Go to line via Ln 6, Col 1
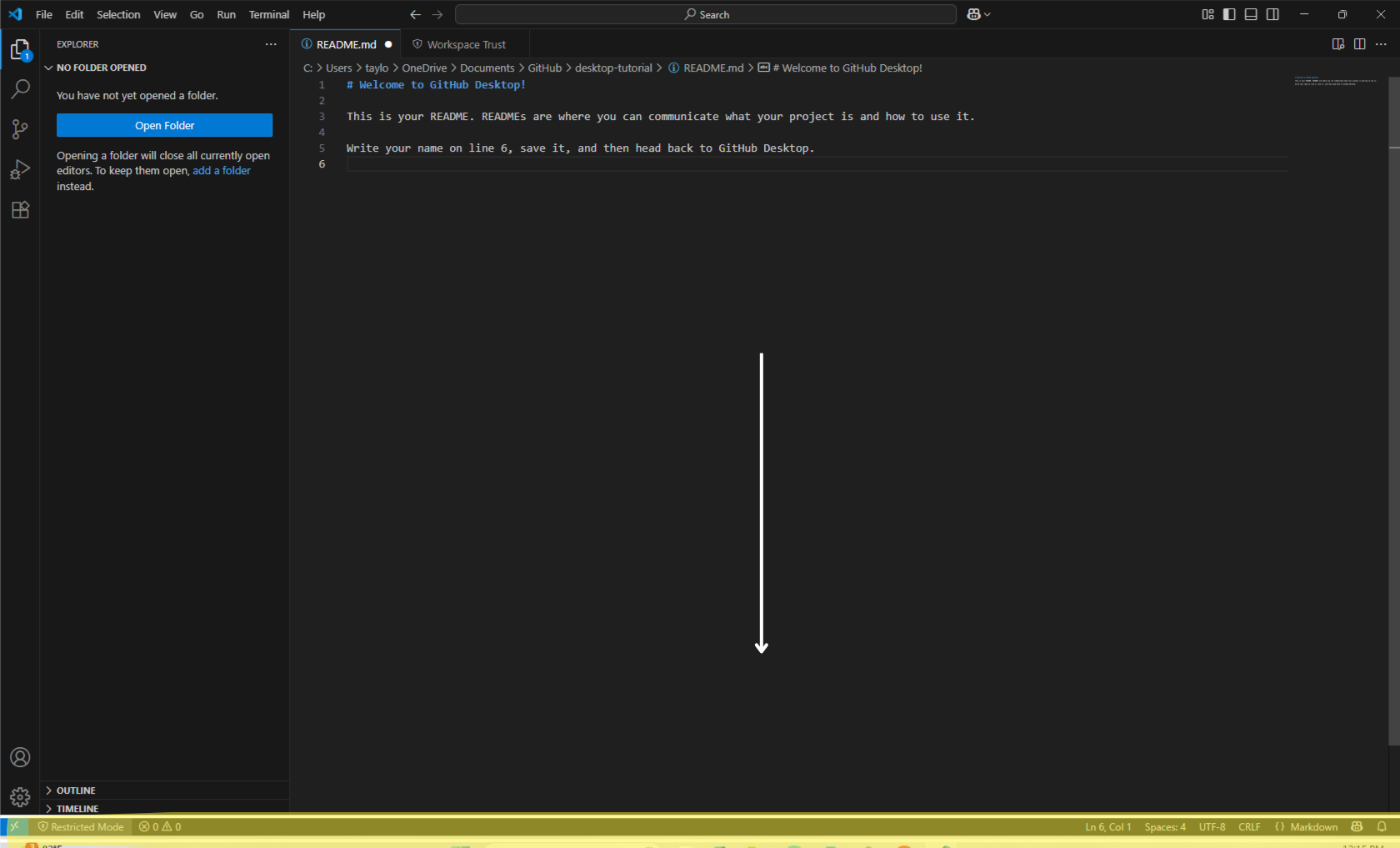1400x848 pixels. [x=1108, y=826]
